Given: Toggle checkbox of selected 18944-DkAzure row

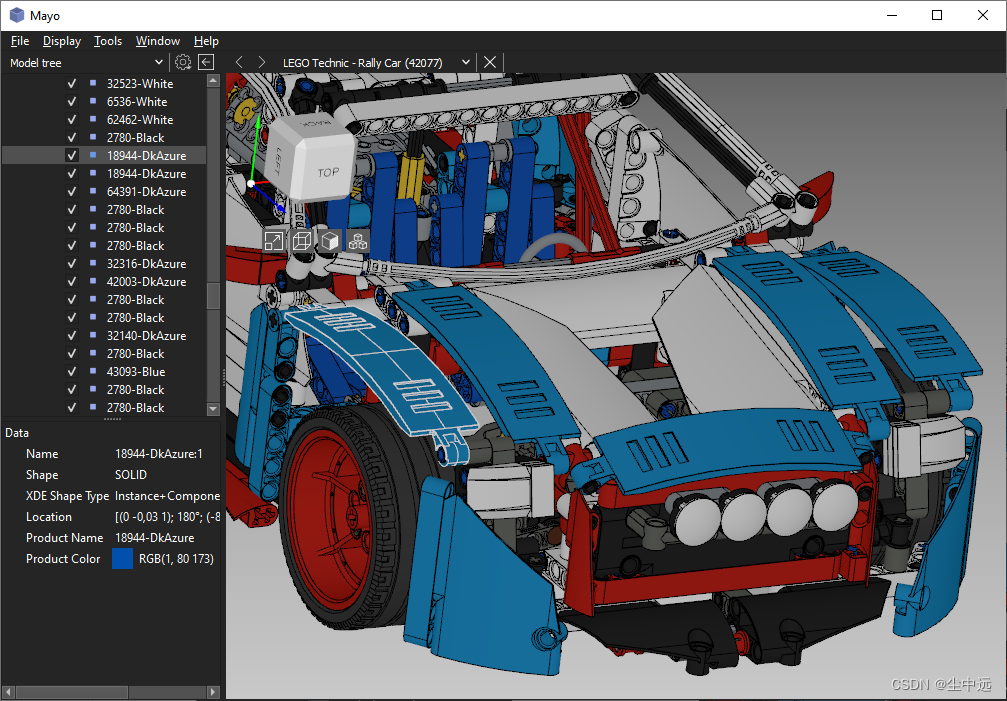Looking at the screenshot, I should pyautogui.click(x=72, y=155).
